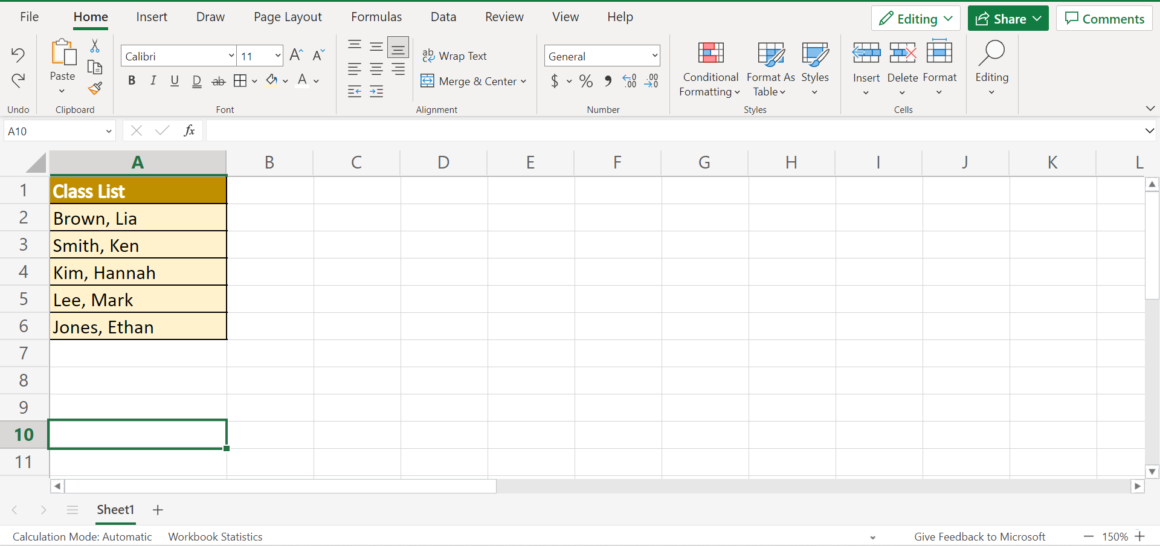Cut selection with the scissors icon
This screenshot has height=546, width=1160.
point(95,46)
